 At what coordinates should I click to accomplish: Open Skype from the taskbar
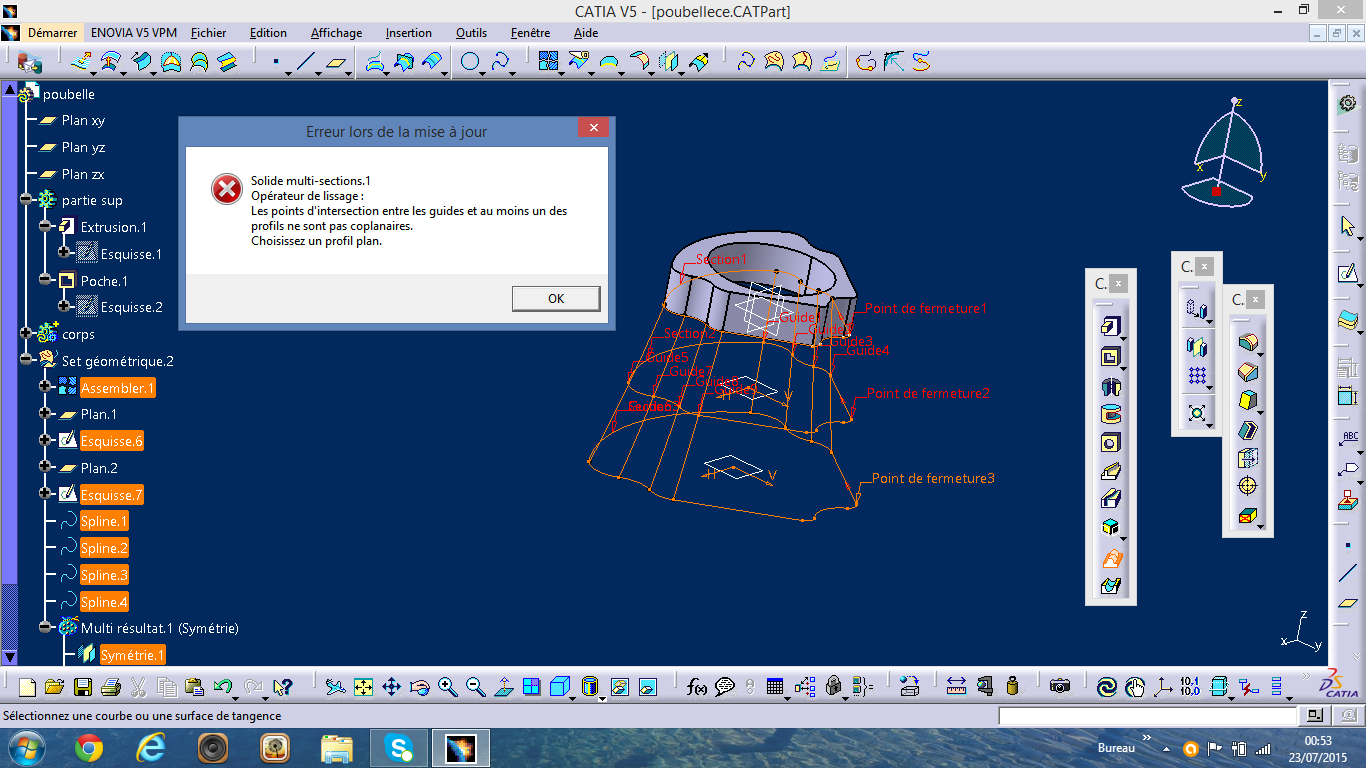point(399,747)
